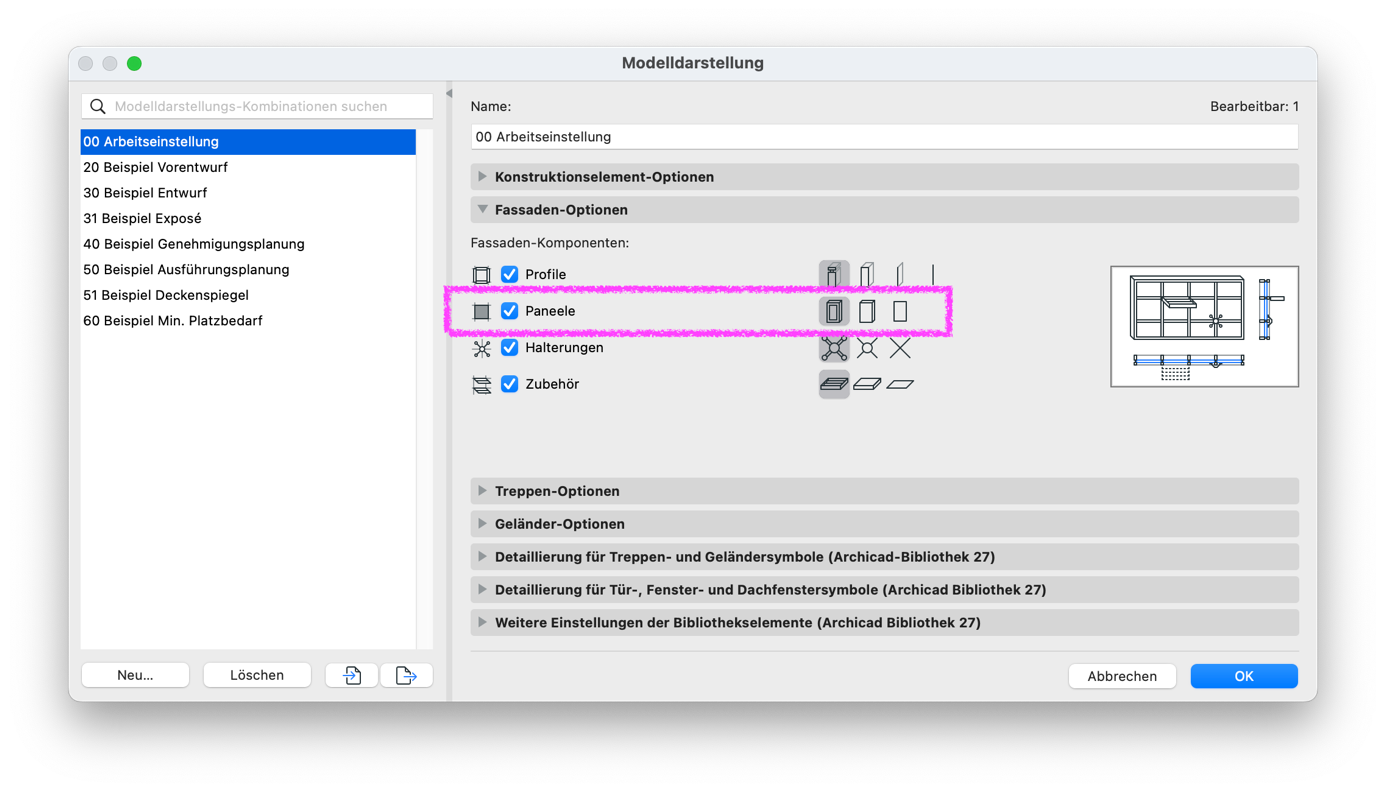This screenshot has height=792, width=1386.
Task: Click the green zoom window button
Action: (134, 63)
